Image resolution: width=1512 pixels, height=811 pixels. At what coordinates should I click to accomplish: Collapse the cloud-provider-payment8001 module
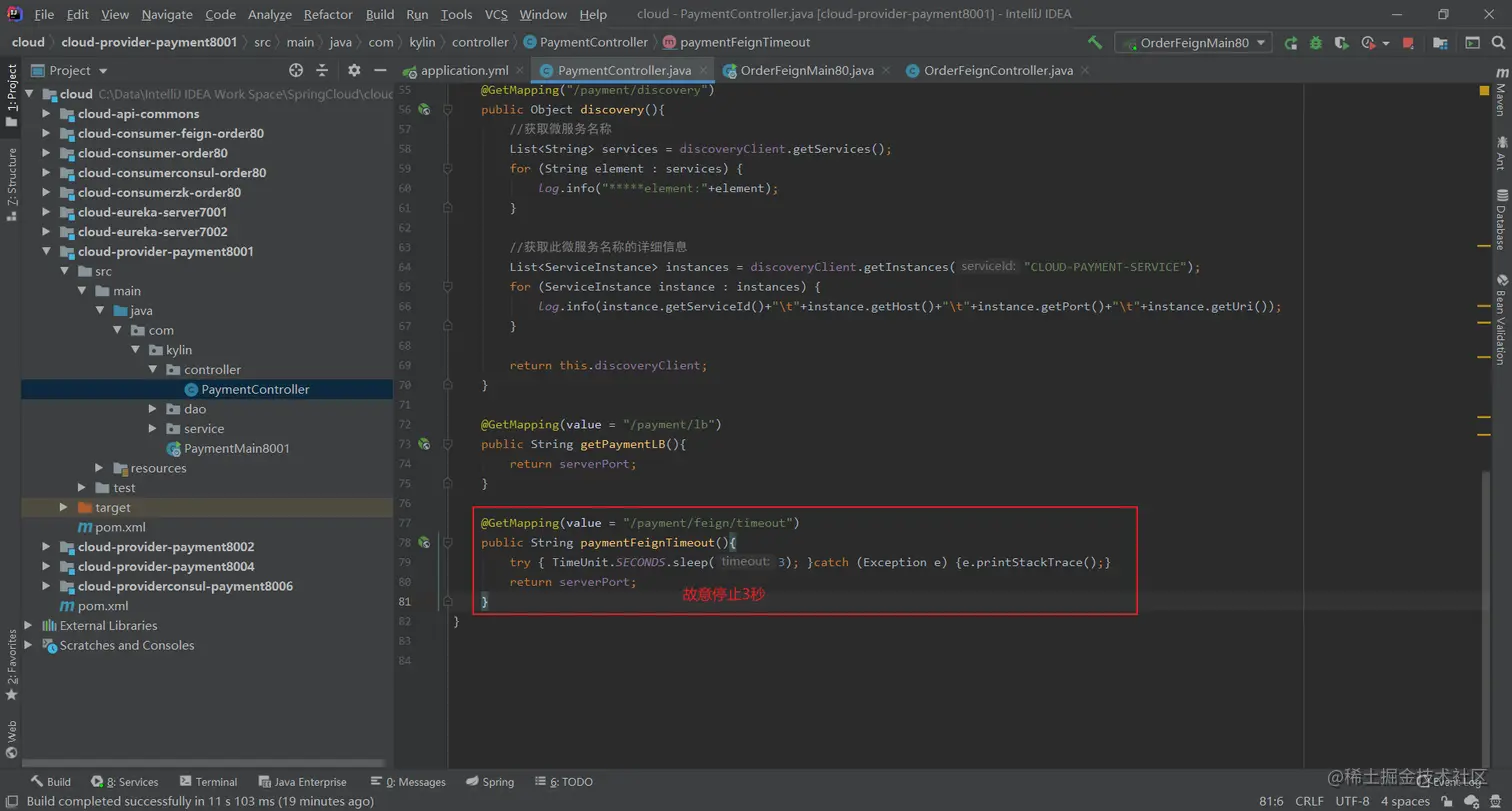point(46,251)
